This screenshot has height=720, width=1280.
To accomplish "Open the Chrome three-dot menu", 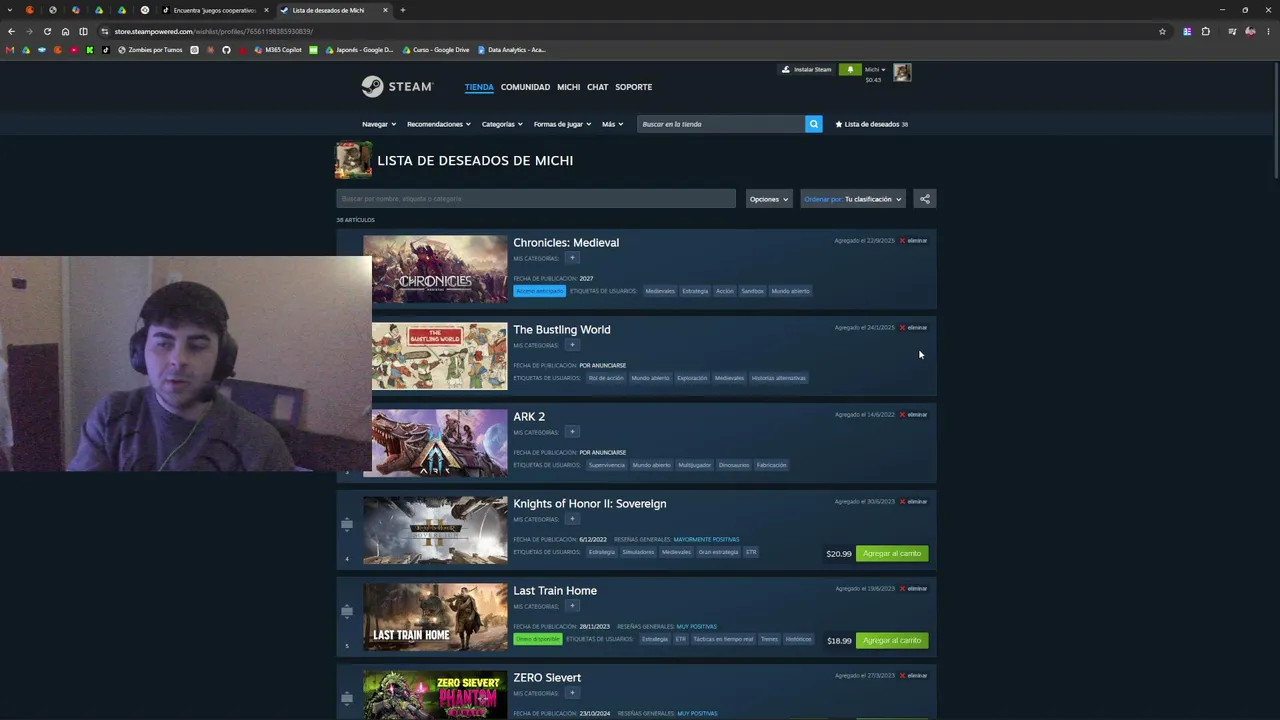I will (1269, 31).
